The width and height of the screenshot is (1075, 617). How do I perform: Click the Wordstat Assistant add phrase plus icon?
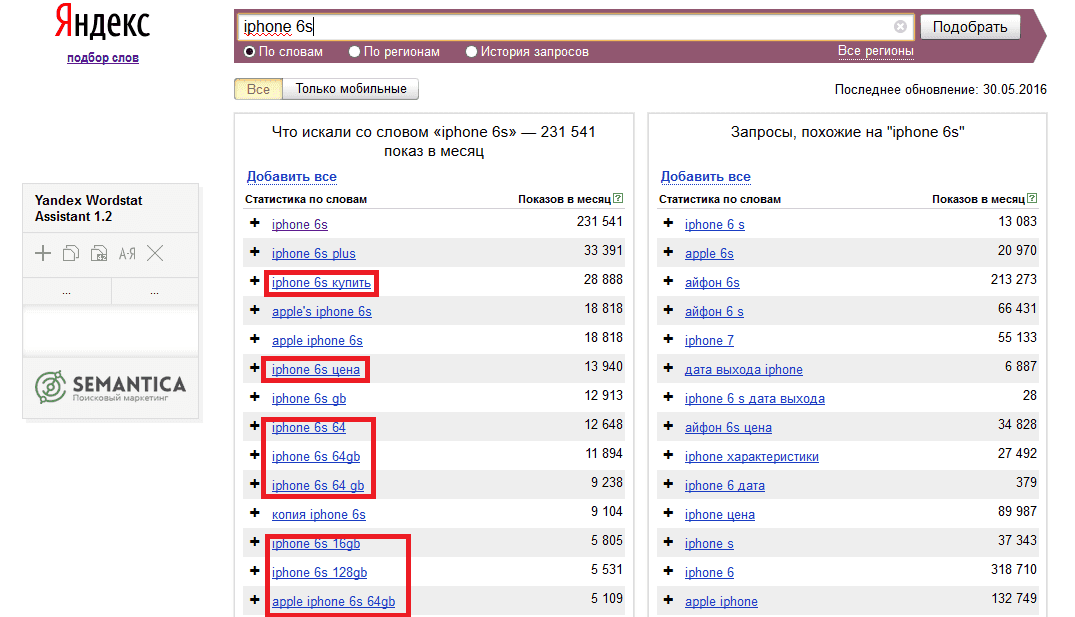(x=43, y=254)
